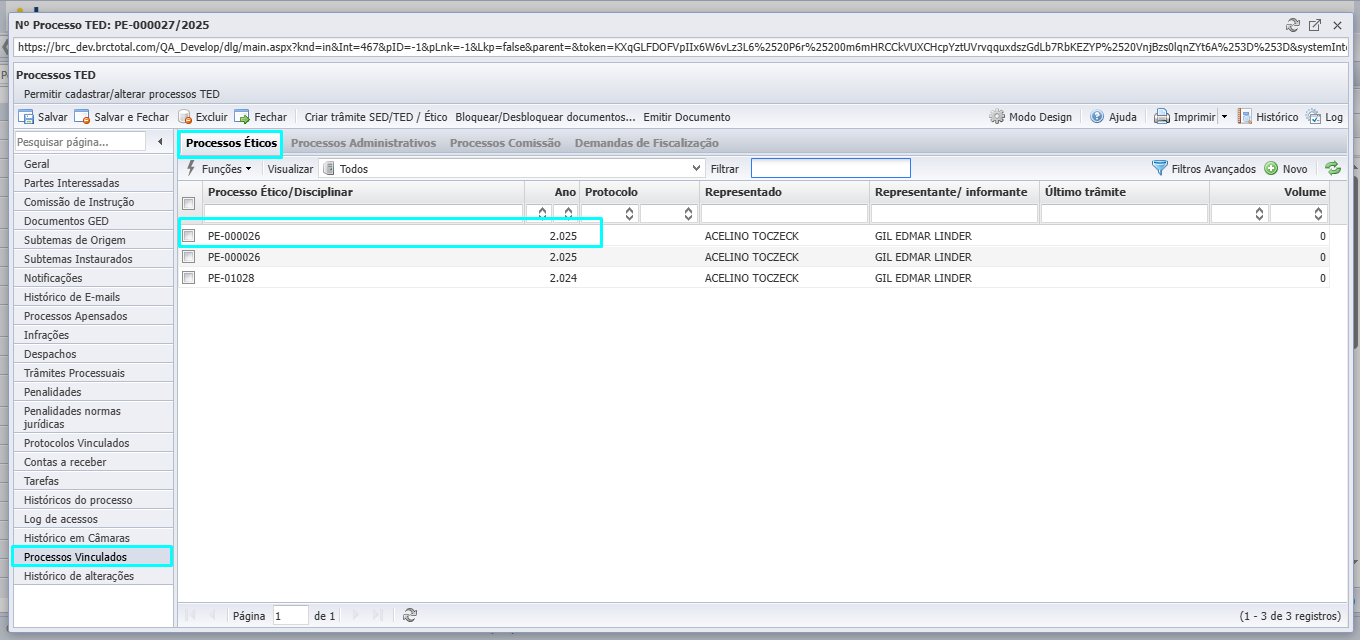Open Processos Vinculados in sidebar
Image resolution: width=1360 pixels, height=640 pixels.
click(x=93, y=557)
